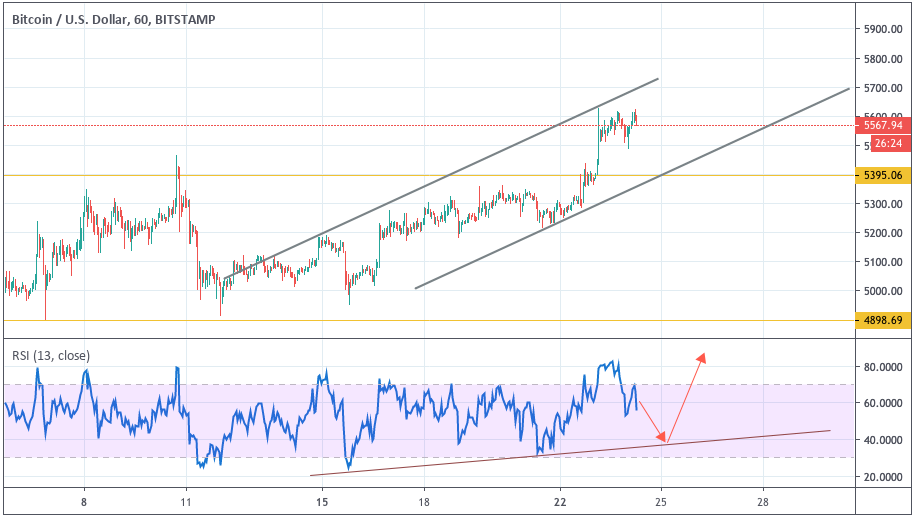Click the 5900.00 price axis label

883,29
